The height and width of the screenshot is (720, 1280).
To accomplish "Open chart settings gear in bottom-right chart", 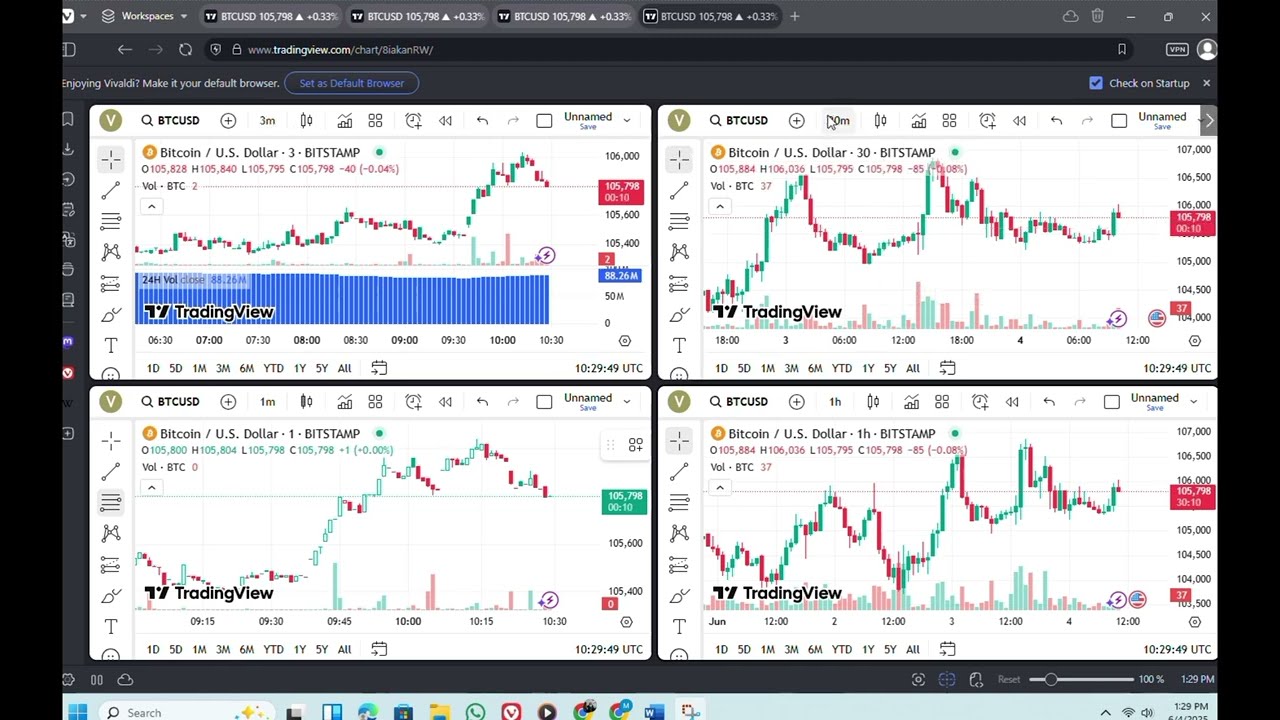I will pos(1195,621).
